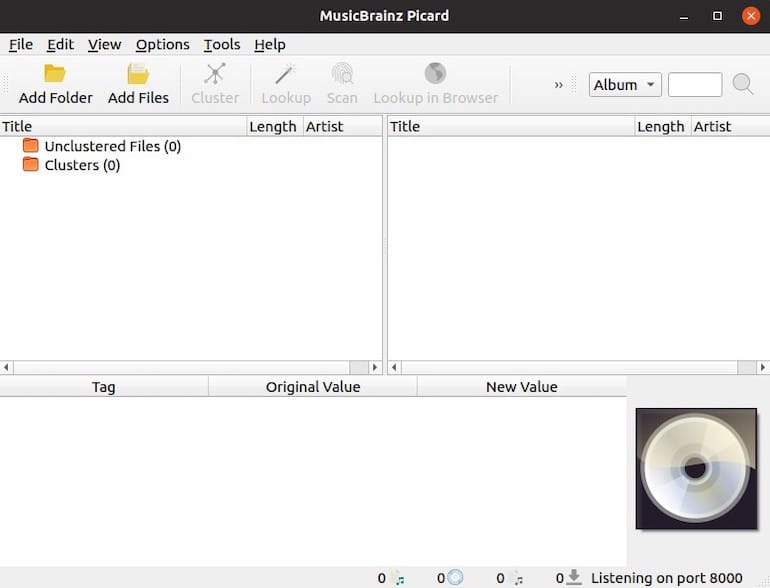The image size is (770, 588).
Task: Click the files count status icon
Action: 399,578
